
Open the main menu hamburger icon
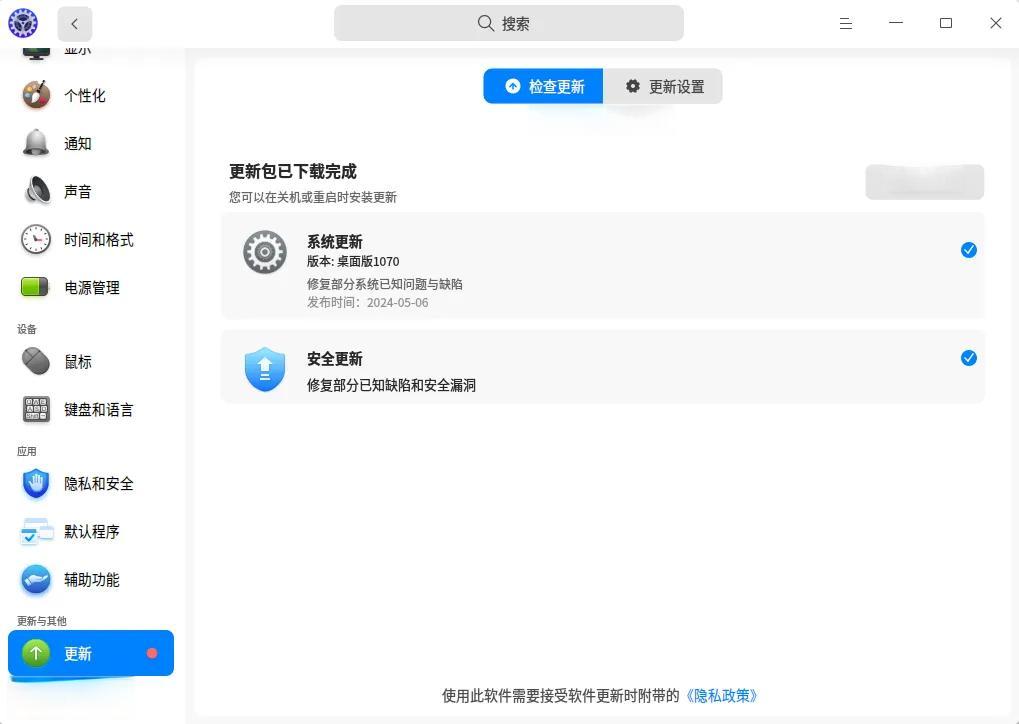coord(846,23)
